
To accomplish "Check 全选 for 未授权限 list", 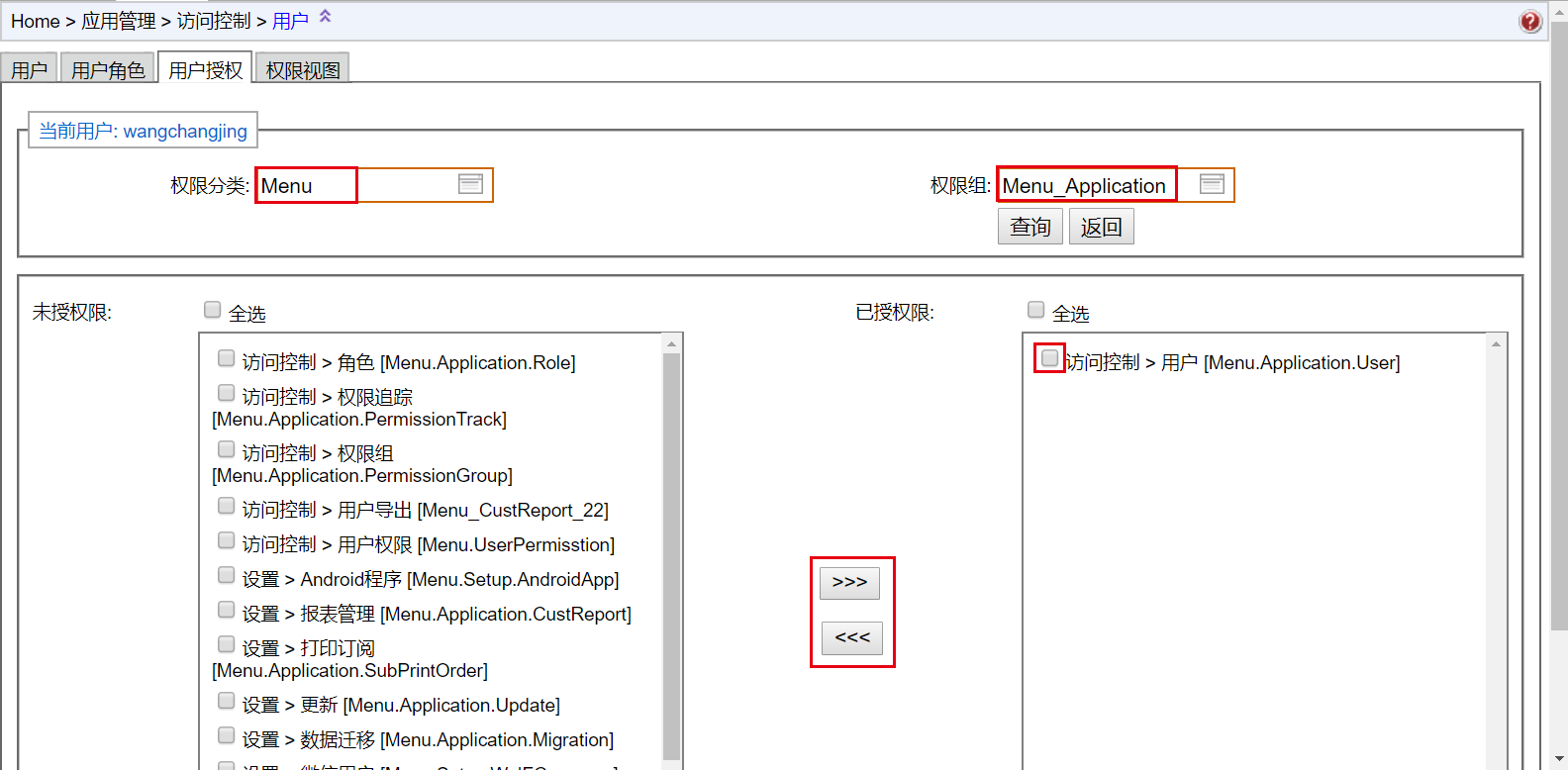I will pos(212,310).
